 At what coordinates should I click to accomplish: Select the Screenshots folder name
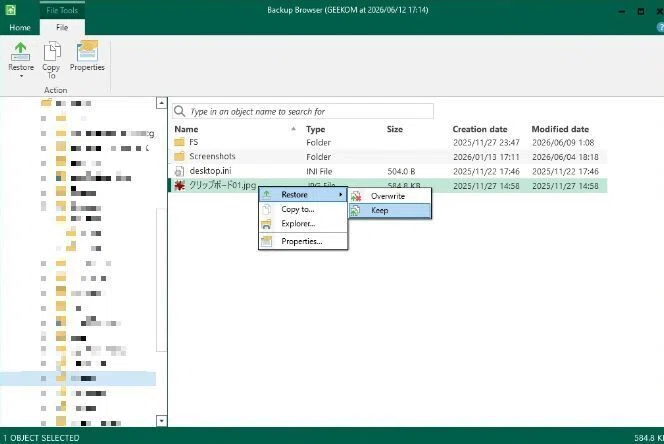click(x=212, y=156)
